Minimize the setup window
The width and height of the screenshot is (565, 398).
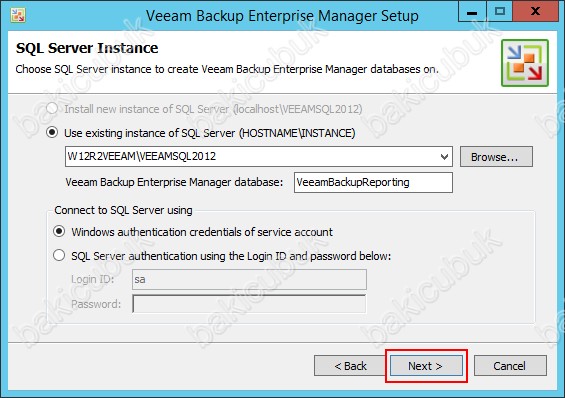[472, 12]
